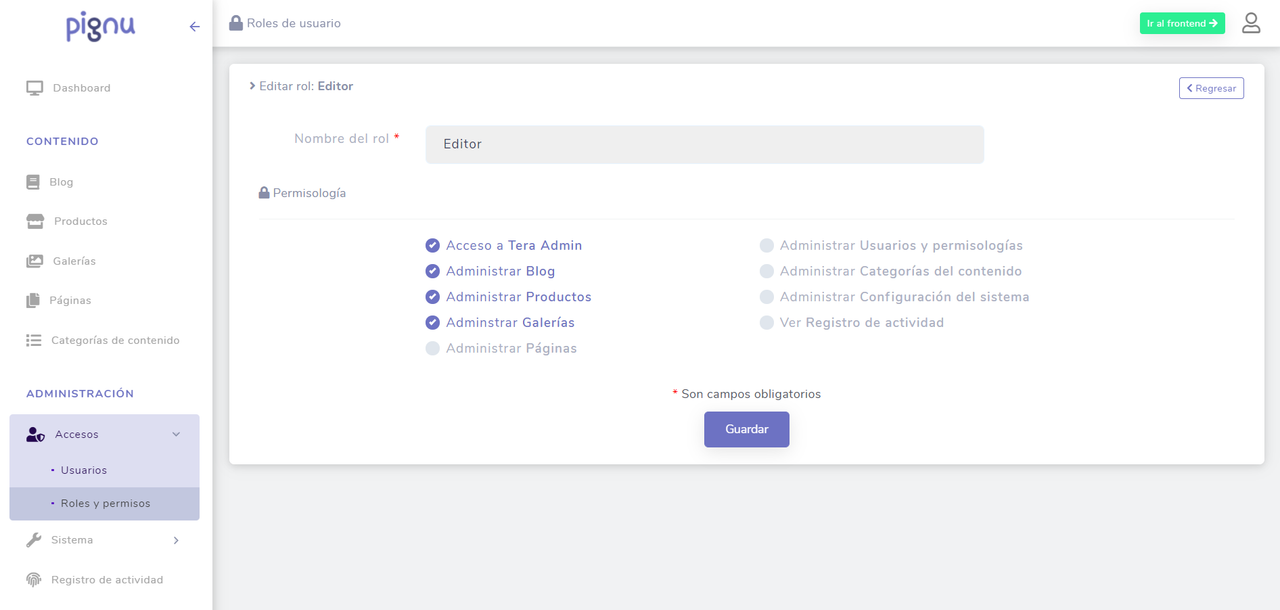Click the Nombre del rol input field
Viewport: 1280px width, 610px height.
tap(704, 144)
